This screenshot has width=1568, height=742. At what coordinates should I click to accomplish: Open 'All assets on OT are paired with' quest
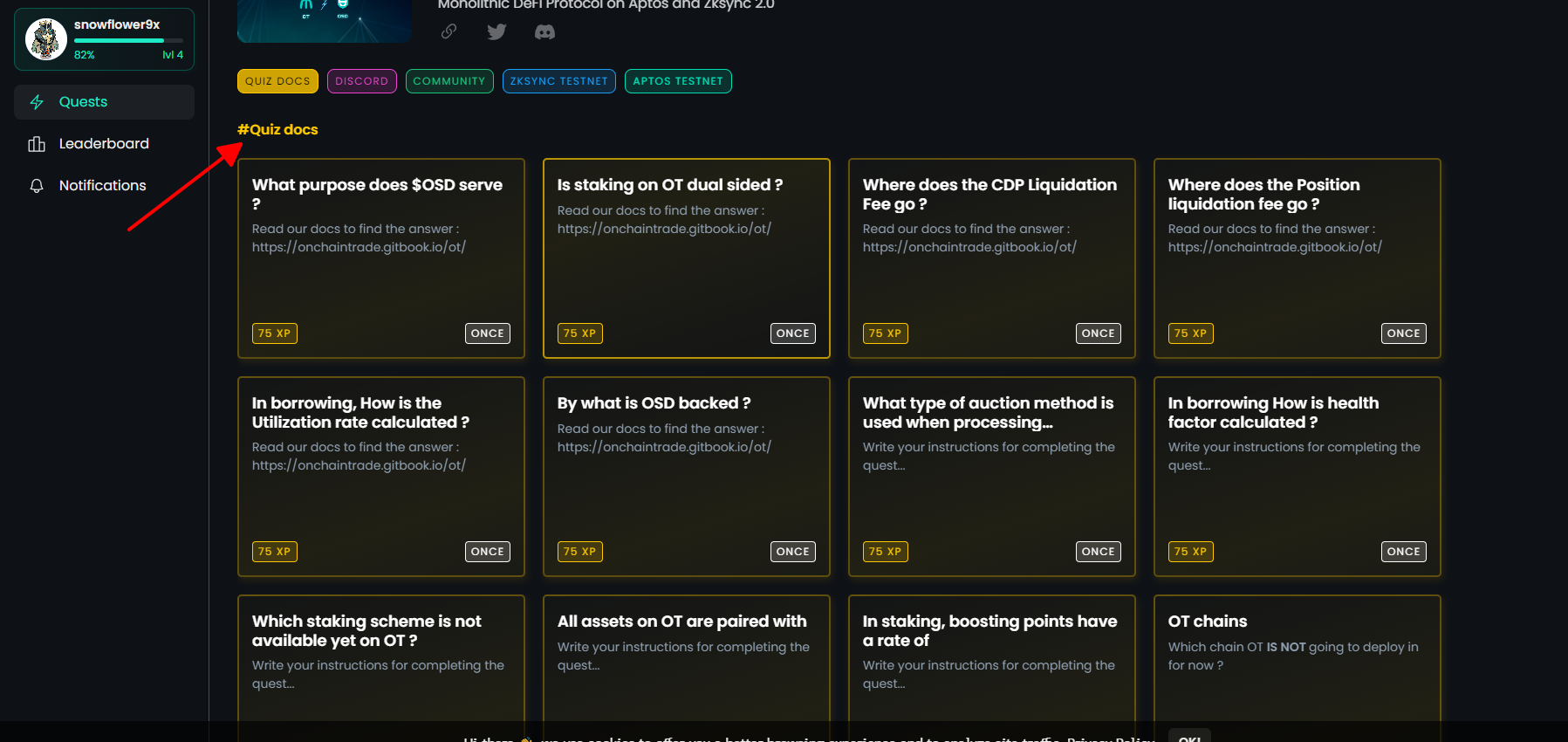coord(687,668)
